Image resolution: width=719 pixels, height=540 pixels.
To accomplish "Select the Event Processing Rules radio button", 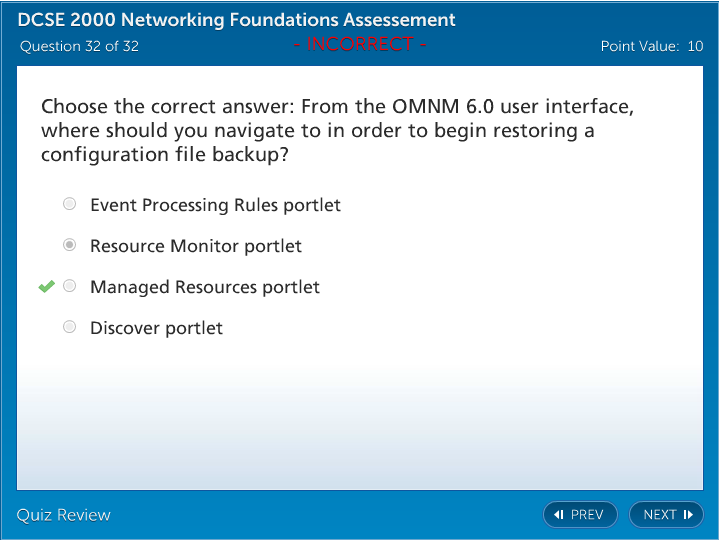I will 70,204.
